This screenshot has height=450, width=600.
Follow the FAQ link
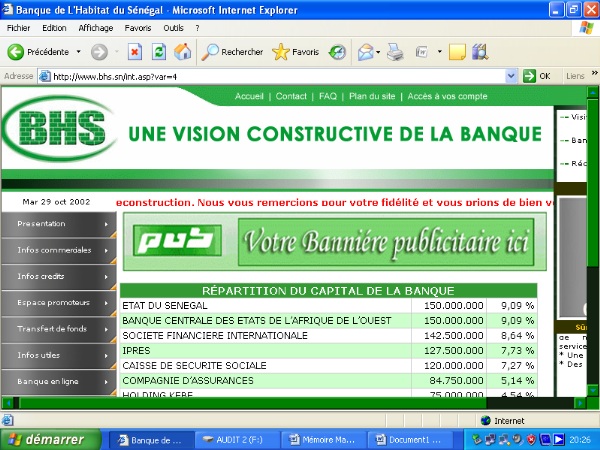click(328, 96)
